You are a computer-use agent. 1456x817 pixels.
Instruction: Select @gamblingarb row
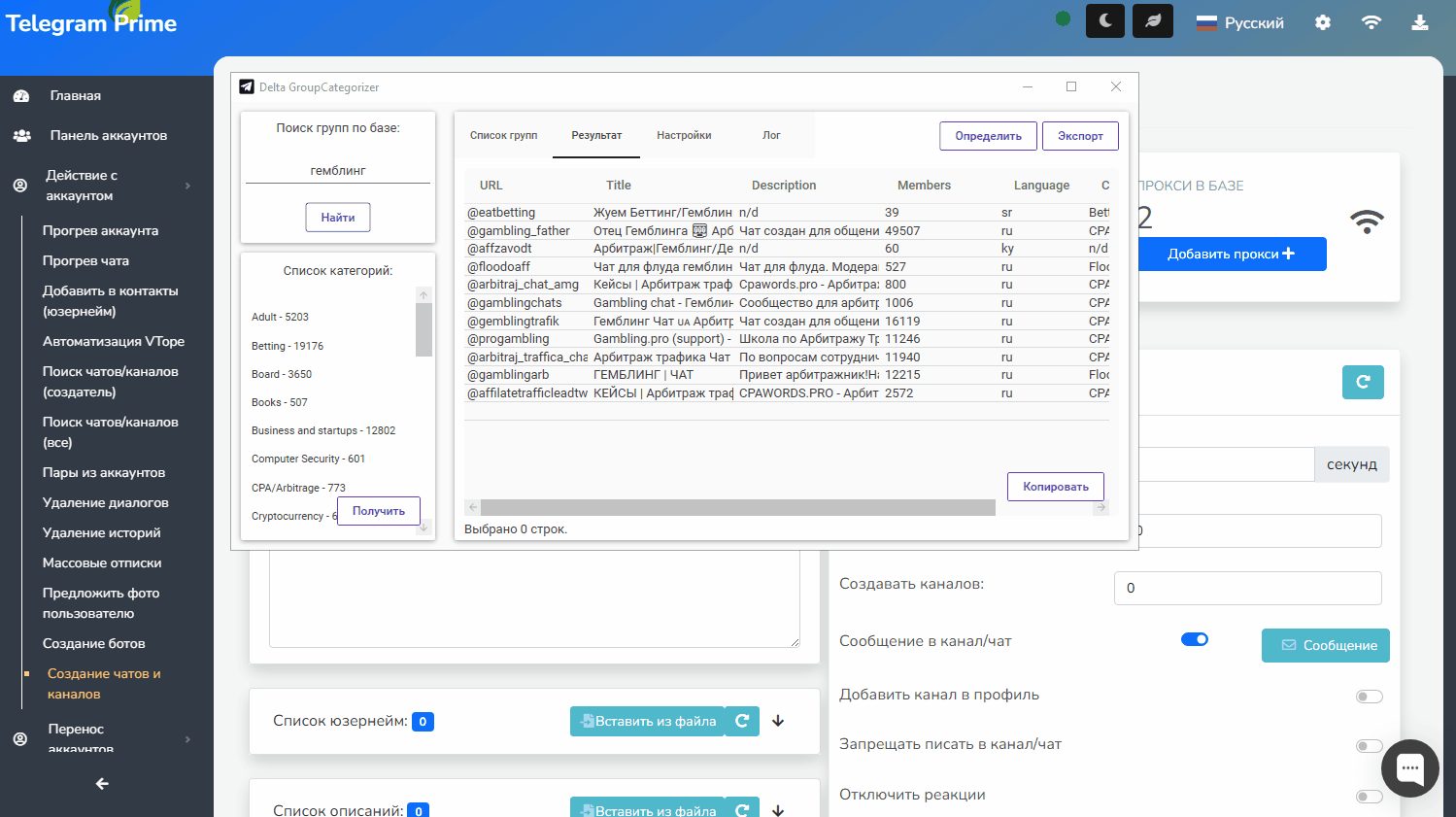[787, 374]
